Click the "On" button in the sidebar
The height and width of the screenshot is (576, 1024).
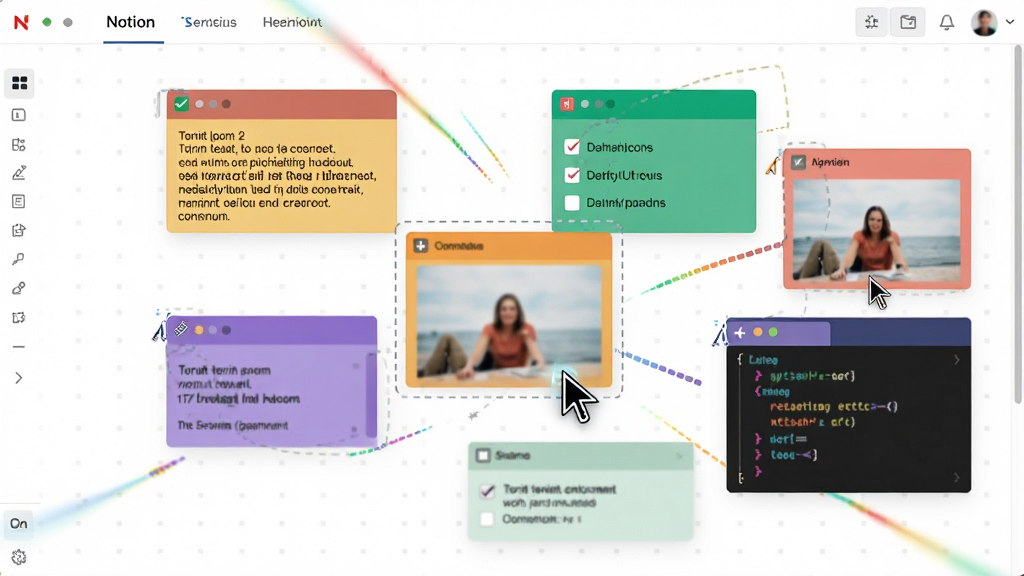[x=18, y=524]
